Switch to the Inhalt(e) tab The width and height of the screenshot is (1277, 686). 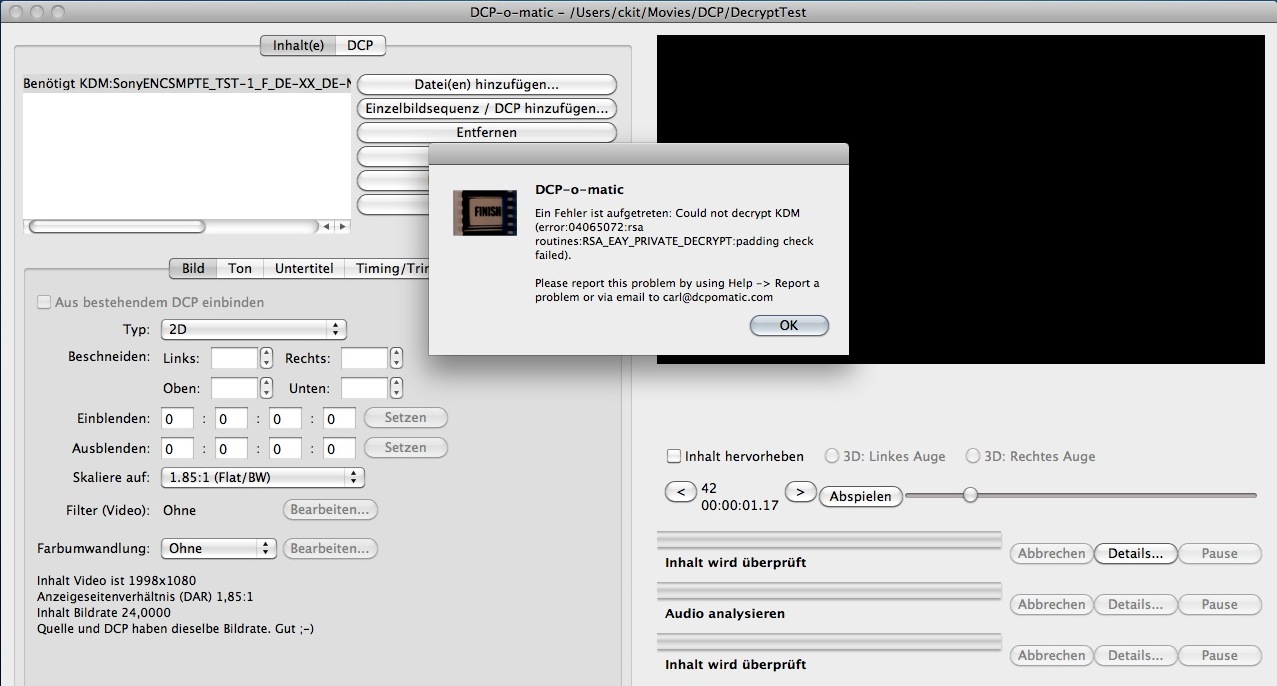pos(298,45)
